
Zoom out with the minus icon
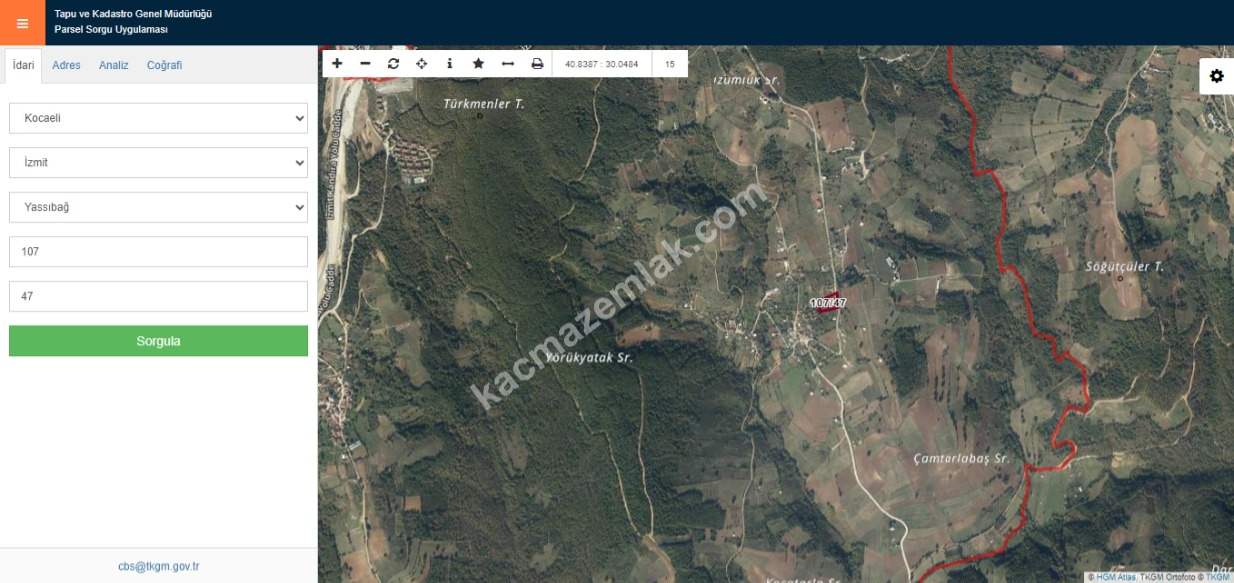365,64
